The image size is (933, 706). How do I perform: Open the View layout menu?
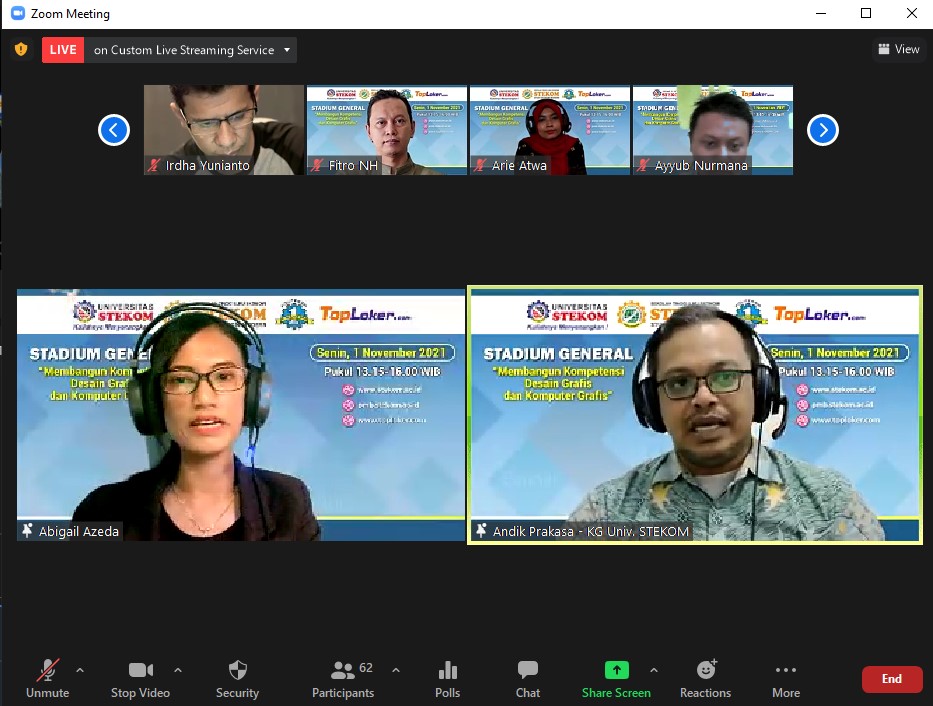899,49
